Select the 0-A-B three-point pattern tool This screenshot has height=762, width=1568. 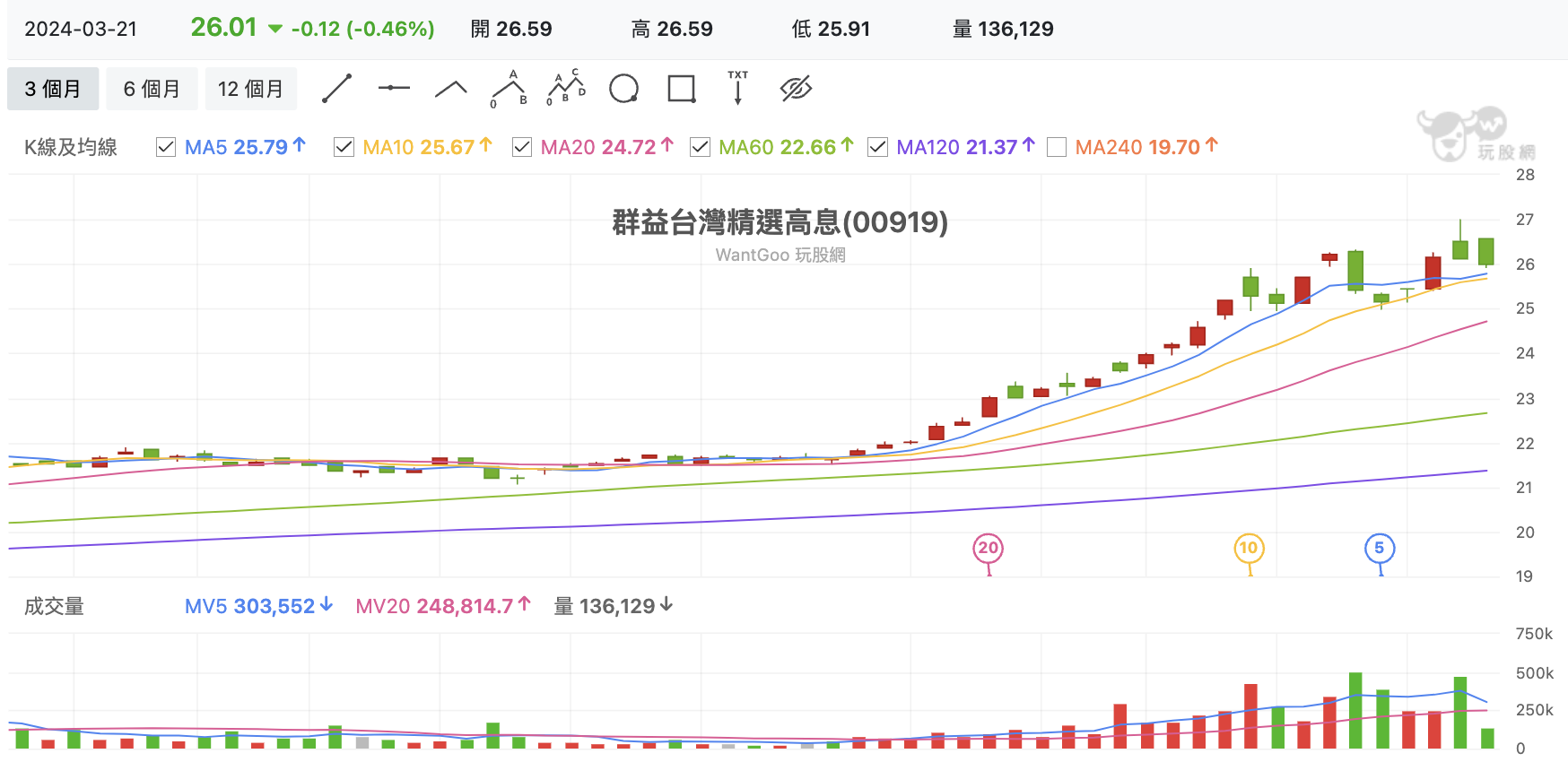click(x=509, y=89)
